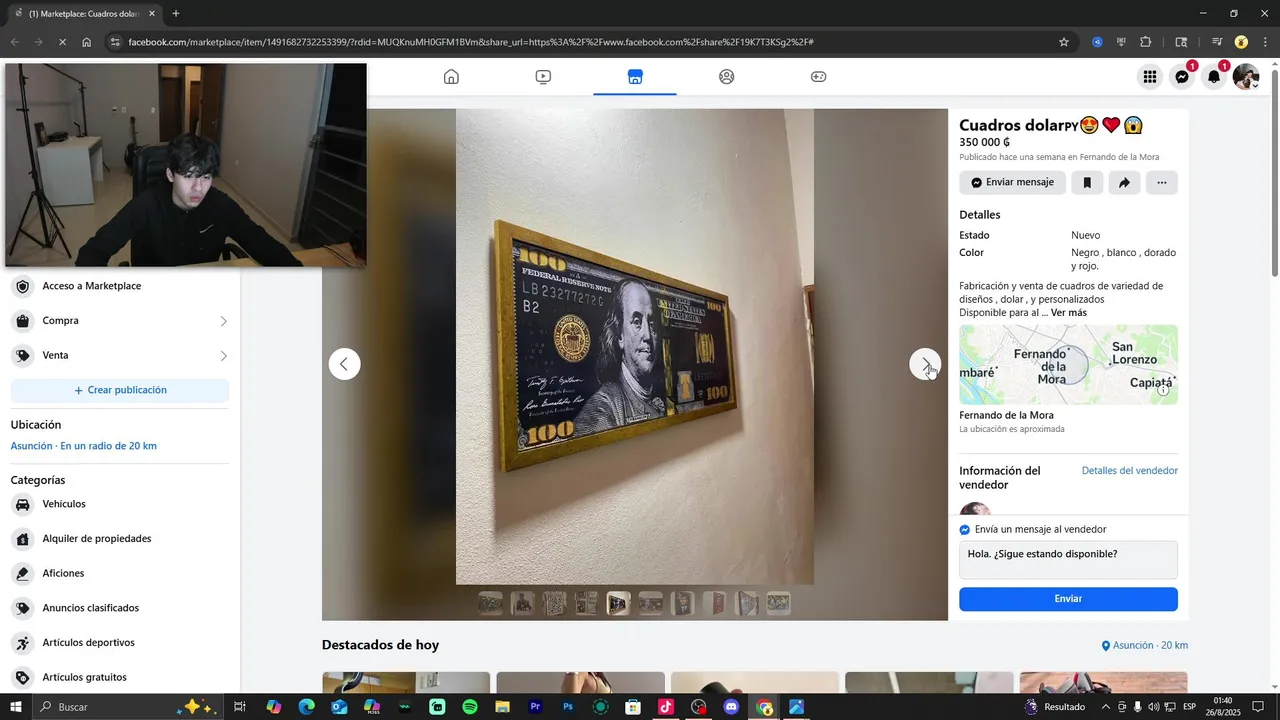This screenshot has height=720, width=1280.
Task: Select the last photo thumbnail in the strip
Action: point(778,603)
